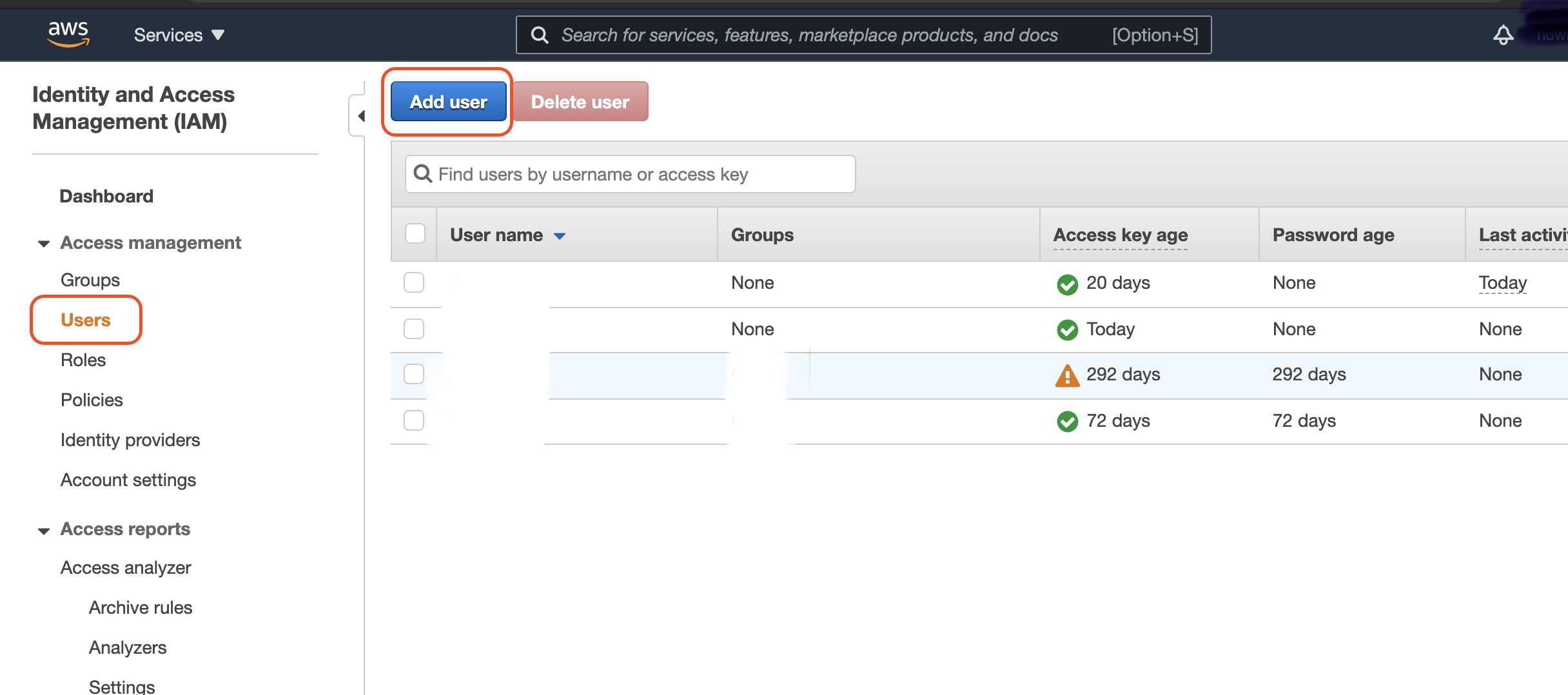Click green checkmark icon beside 20 days
This screenshot has height=695, width=1568.
tap(1067, 284)
